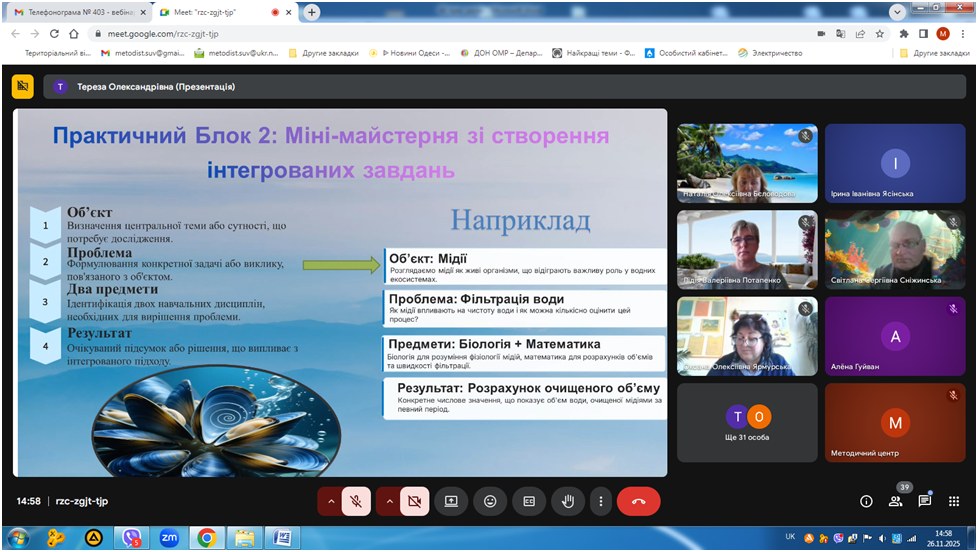Click the present screen (share) icon
This screenshot has height=552, width=978.
(451, 501)
